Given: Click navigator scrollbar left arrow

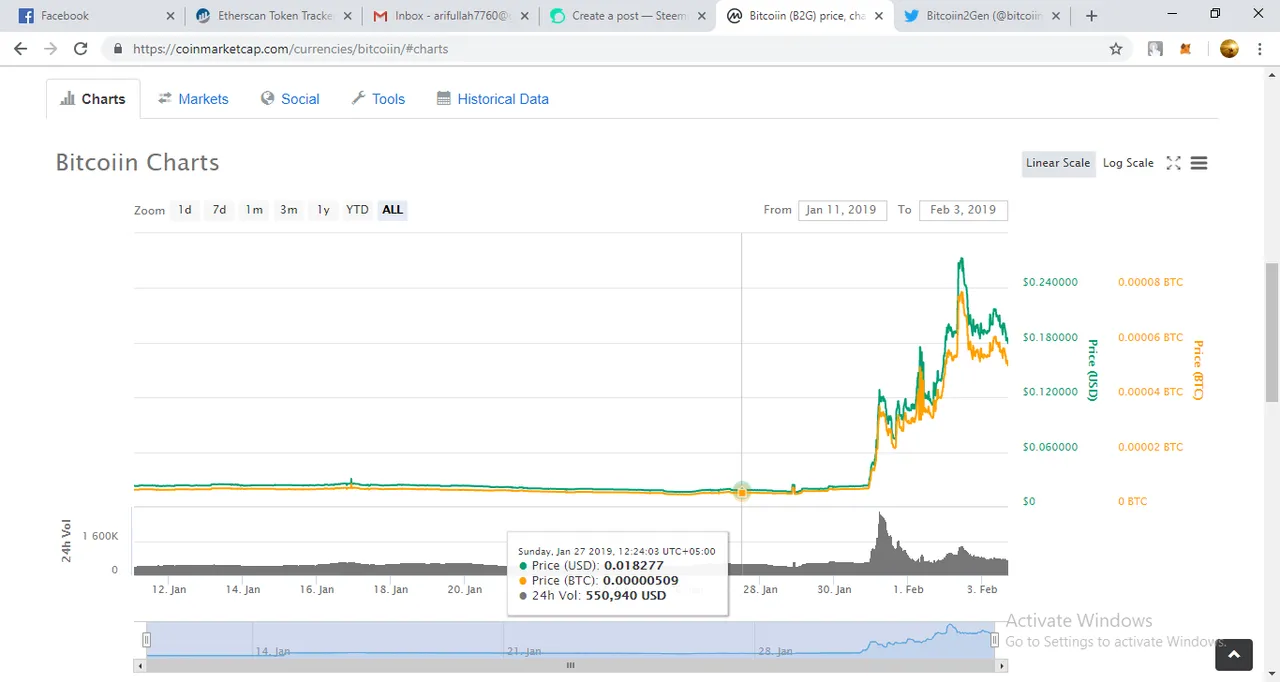Looking at the screenshot, I should 140,665.
